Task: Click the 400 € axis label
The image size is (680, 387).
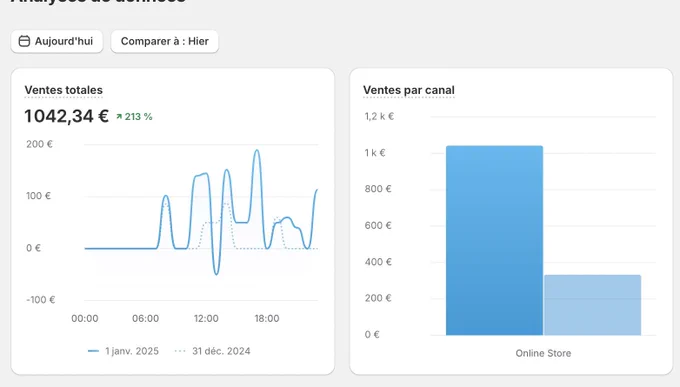Action: tap(378, 262)
